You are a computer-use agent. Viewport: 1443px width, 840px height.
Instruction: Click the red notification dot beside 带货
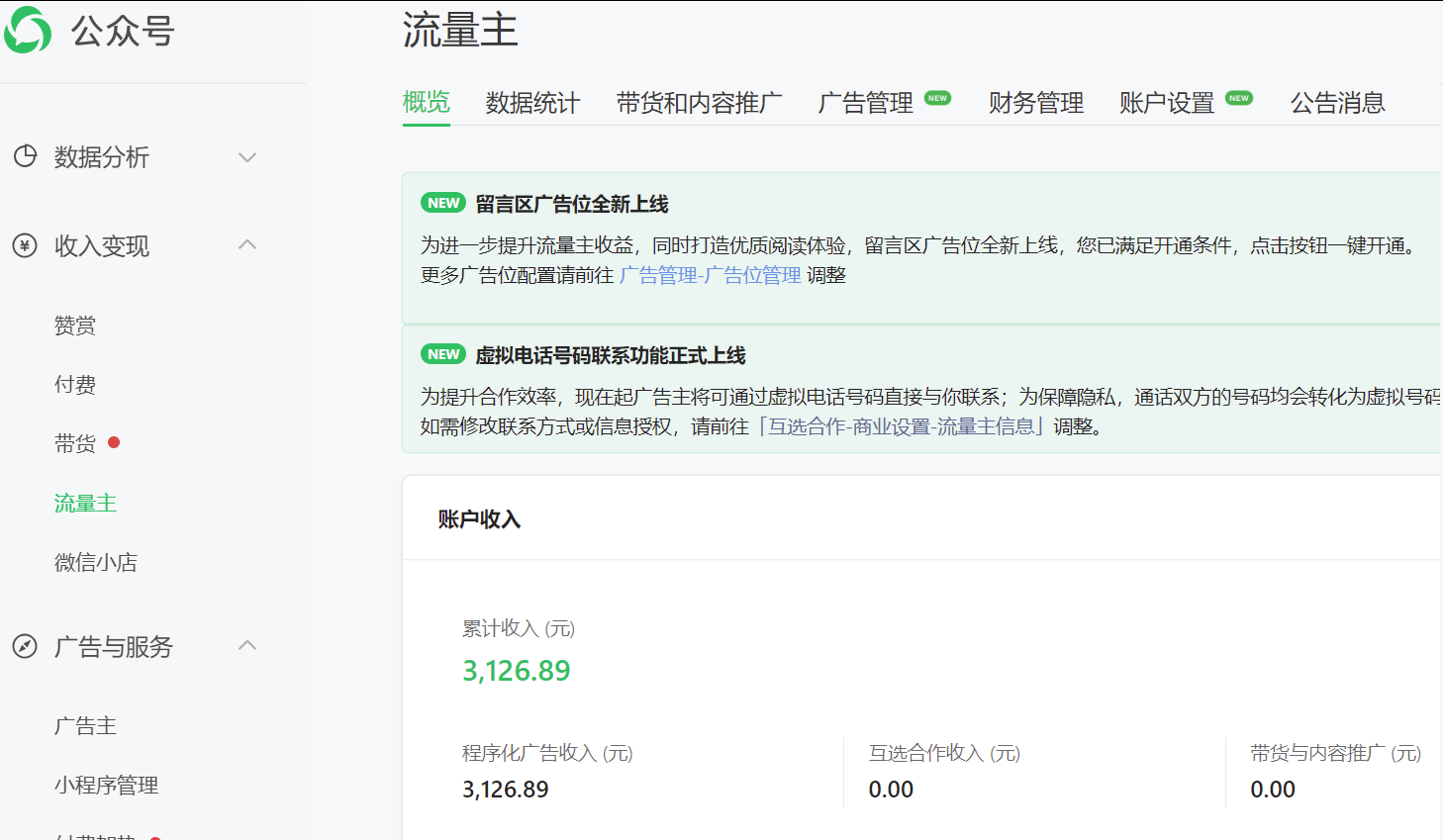(x=114, y=443)
